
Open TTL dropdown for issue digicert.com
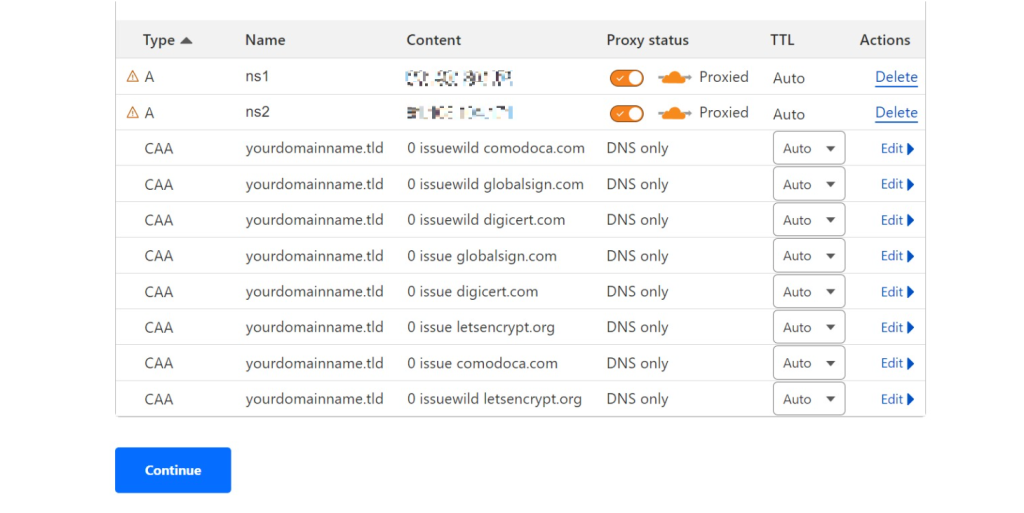click(x=809, y=292)
